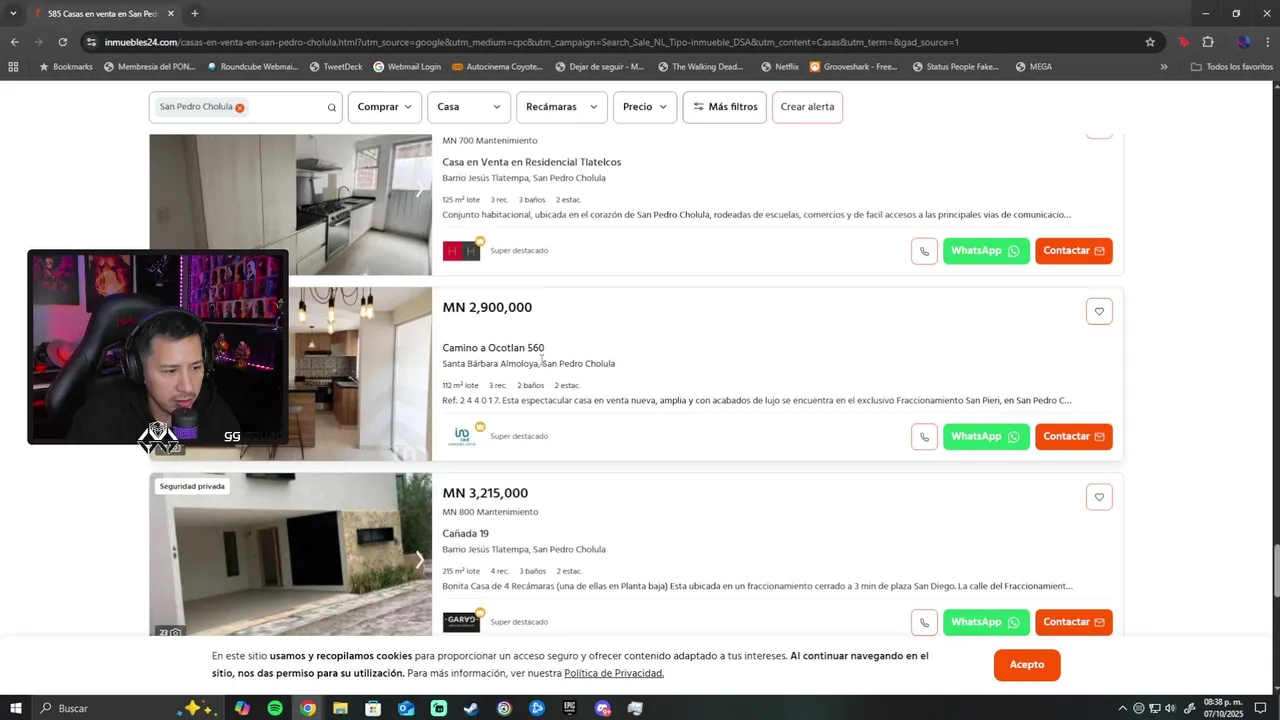Viewport: 1280px width, 720px height.
Task: Open the Chrome menu three dots
Action: 1267,42
